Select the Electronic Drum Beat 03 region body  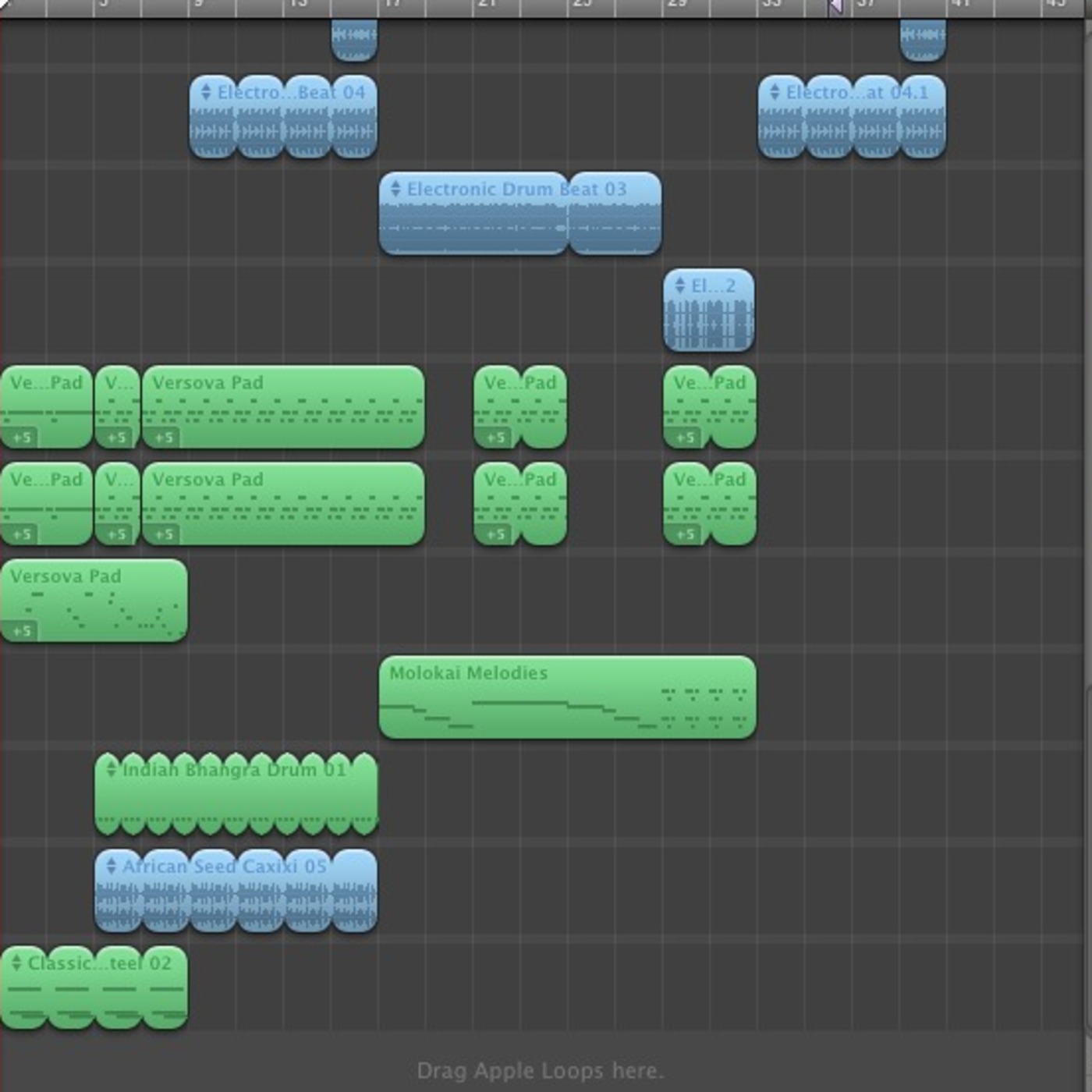[519, 226]
